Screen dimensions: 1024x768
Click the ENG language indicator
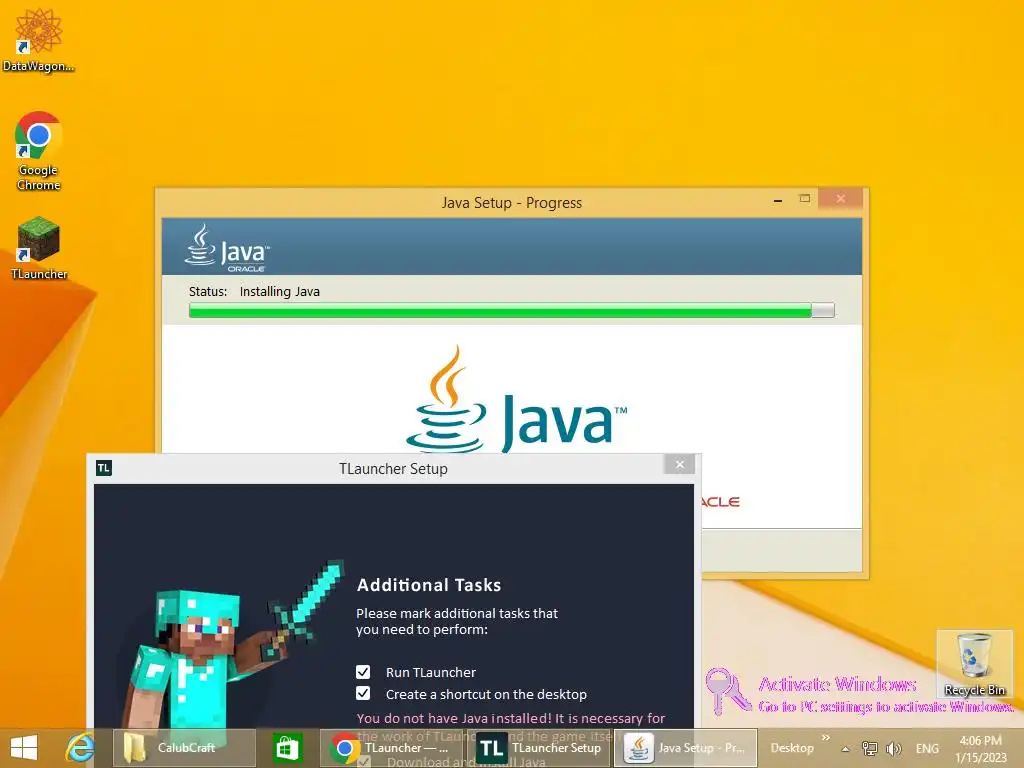[x=927, y=748]
